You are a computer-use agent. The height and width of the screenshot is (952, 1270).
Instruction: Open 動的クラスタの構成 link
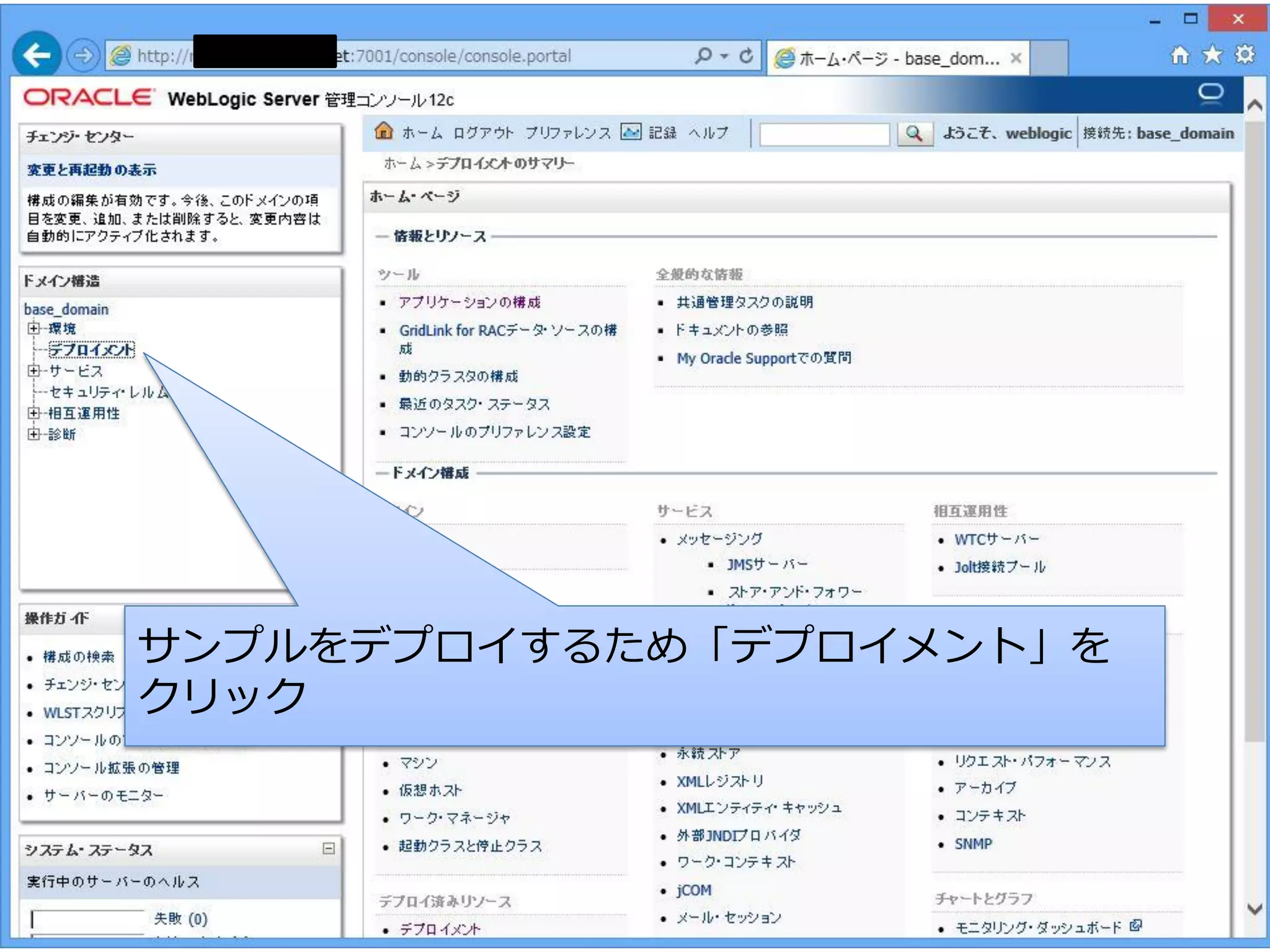pyautogui.click(x=458, y=376)
